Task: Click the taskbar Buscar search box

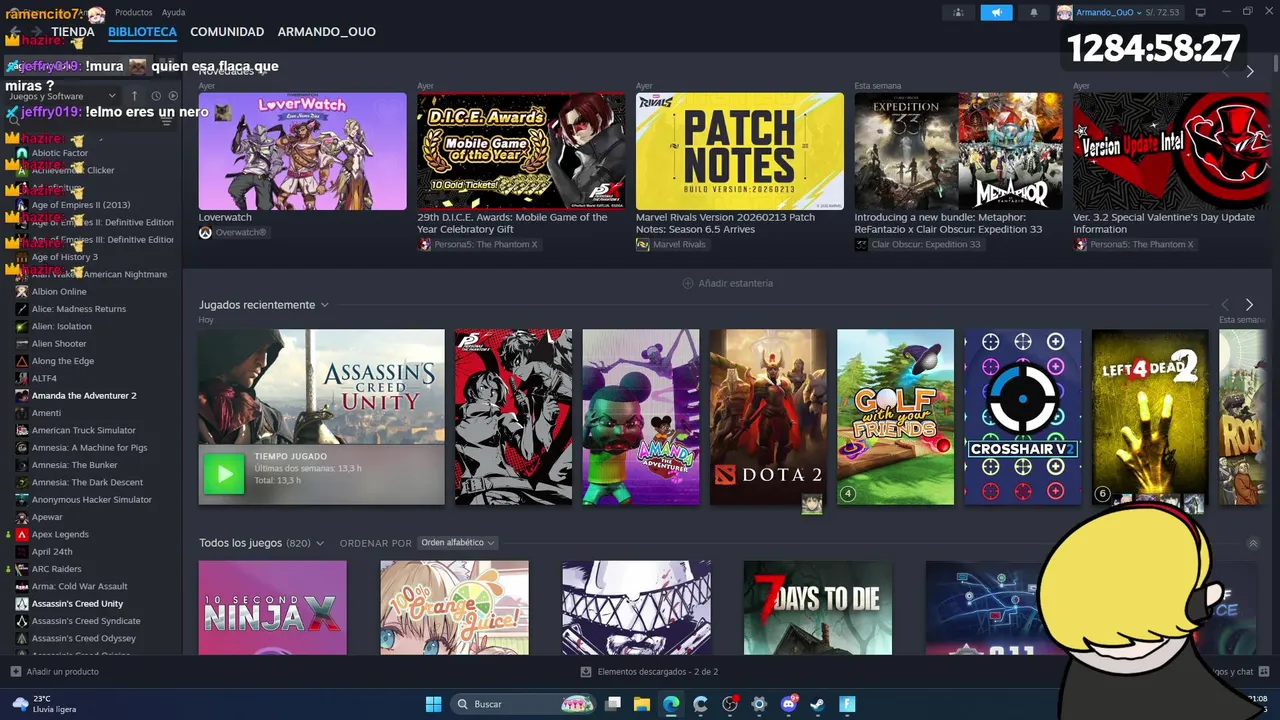Action: tap(525, 704)
